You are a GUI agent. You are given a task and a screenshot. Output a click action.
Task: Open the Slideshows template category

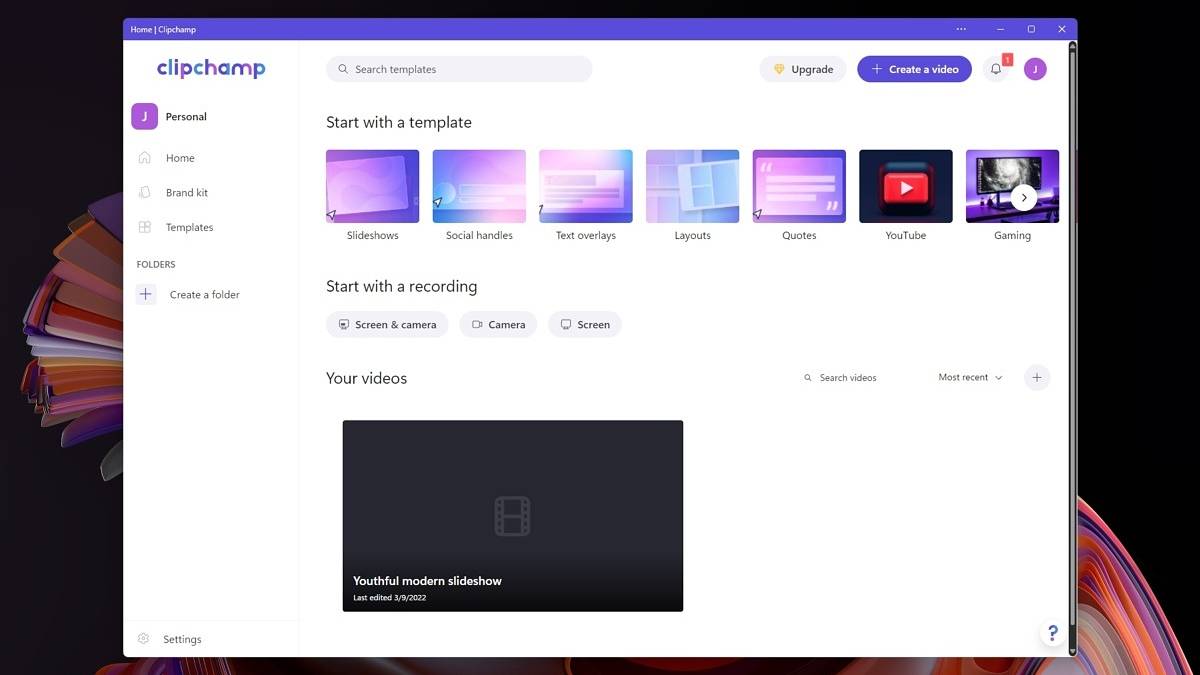click(x=372, y=196)
